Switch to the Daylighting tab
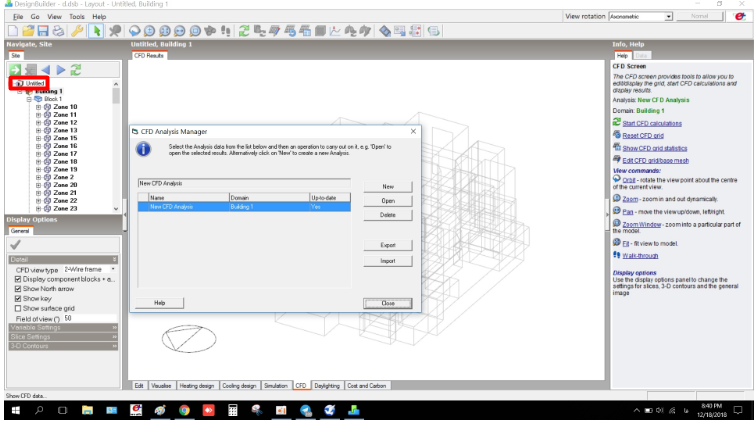Screen dimensions: 755x423 (327, 386)
